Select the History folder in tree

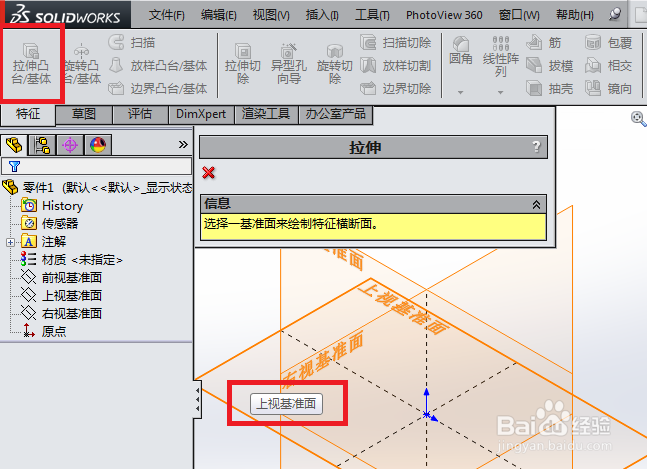pyautogui.click(x=52, y=205)
